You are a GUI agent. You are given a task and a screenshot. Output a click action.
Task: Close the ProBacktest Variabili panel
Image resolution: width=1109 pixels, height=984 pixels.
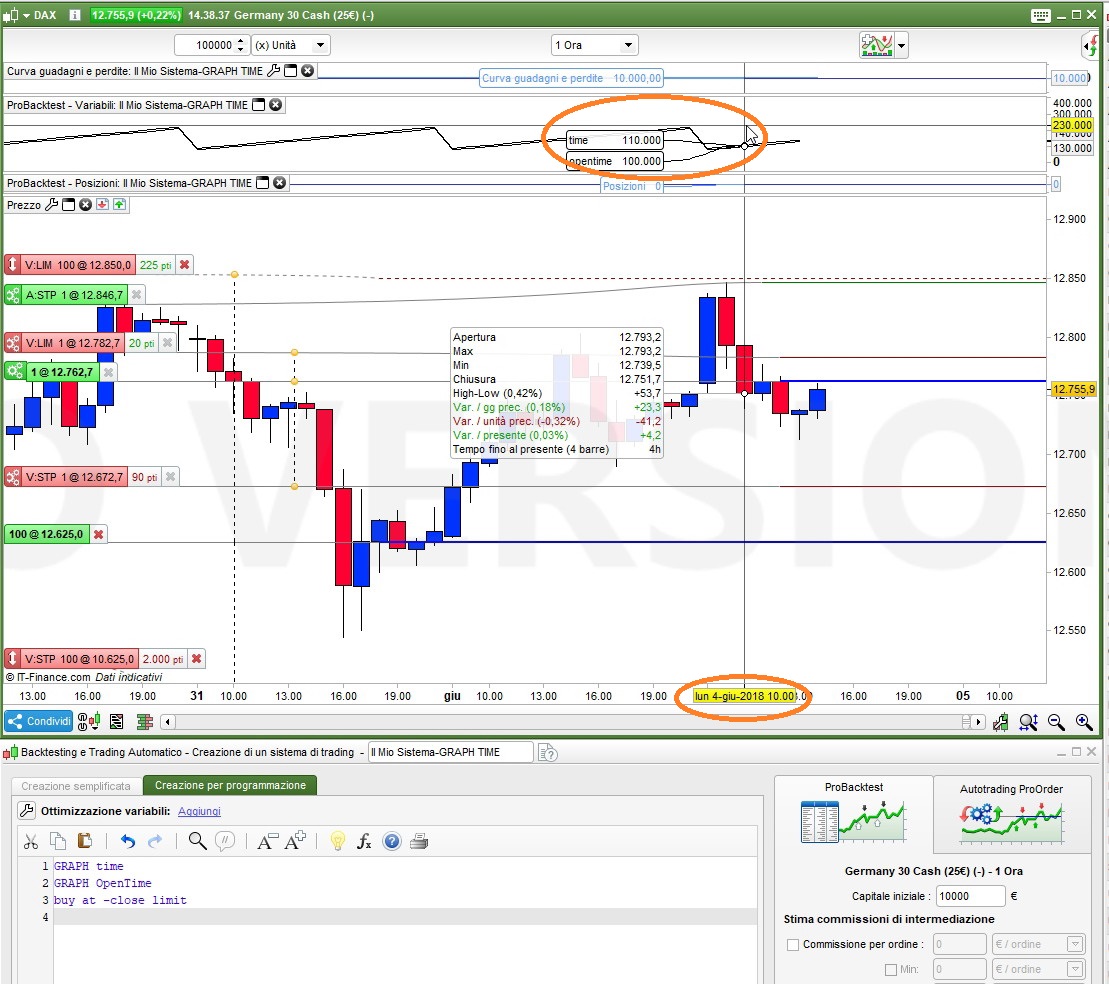(276, 105)
